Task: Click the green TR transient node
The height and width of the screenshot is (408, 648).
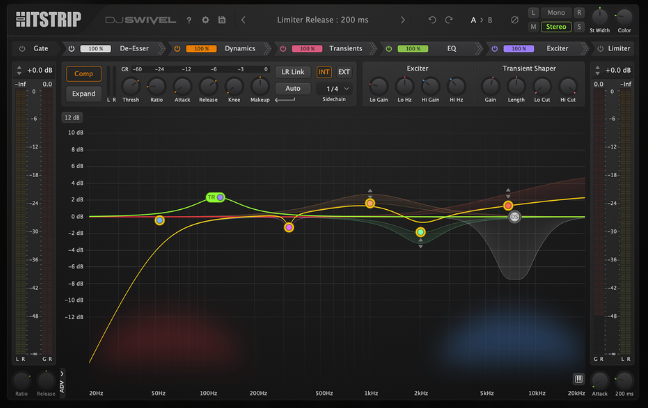Action: 215,198
